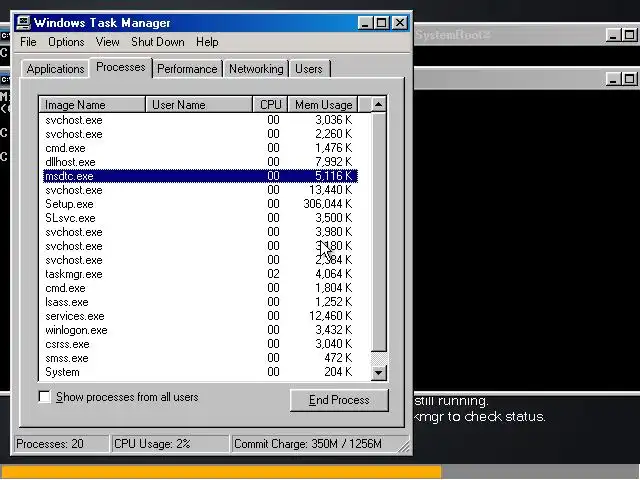
Task: Switch to the Applications tab
Action: pos(55,69)
